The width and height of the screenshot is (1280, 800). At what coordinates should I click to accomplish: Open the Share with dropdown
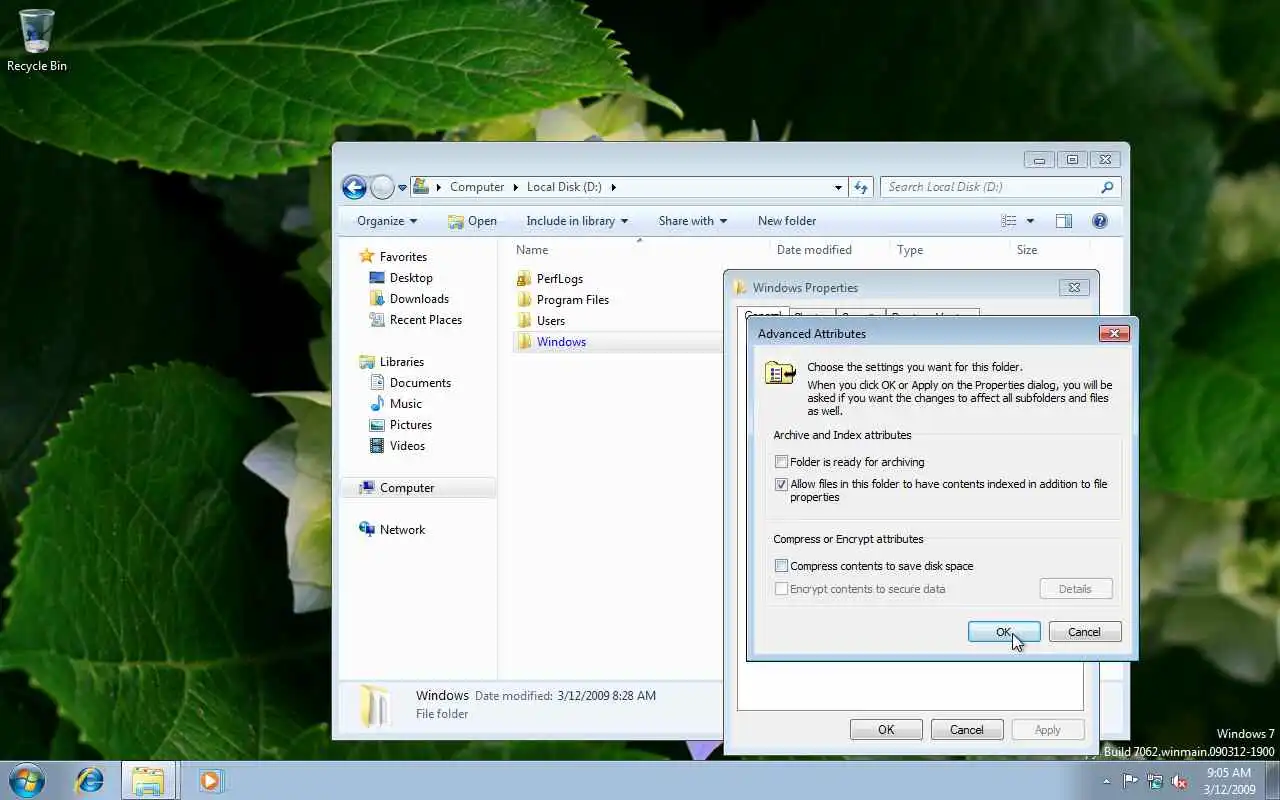692,221
